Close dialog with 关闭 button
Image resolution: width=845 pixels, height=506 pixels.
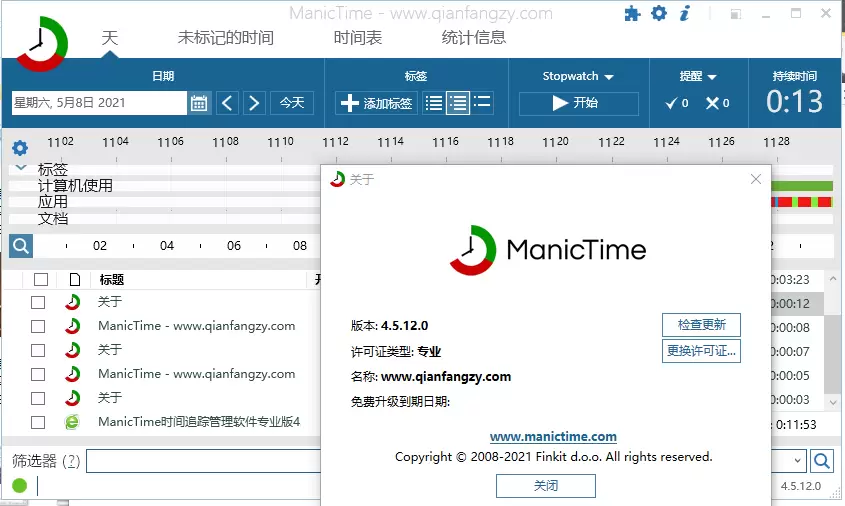[546, 486]
